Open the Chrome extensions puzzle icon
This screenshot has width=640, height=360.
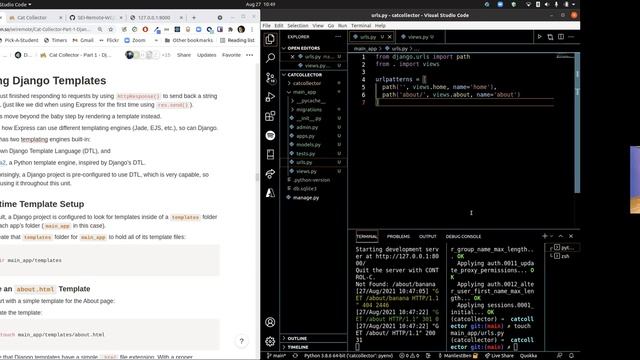[x=231, y=29]
